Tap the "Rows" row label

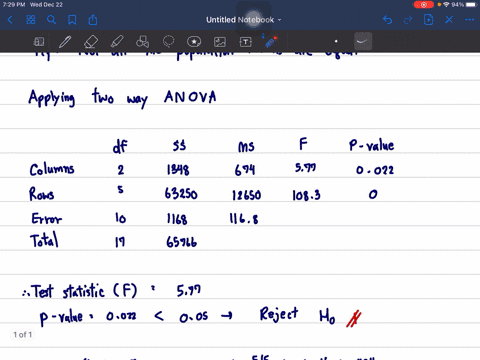point(41,194)
